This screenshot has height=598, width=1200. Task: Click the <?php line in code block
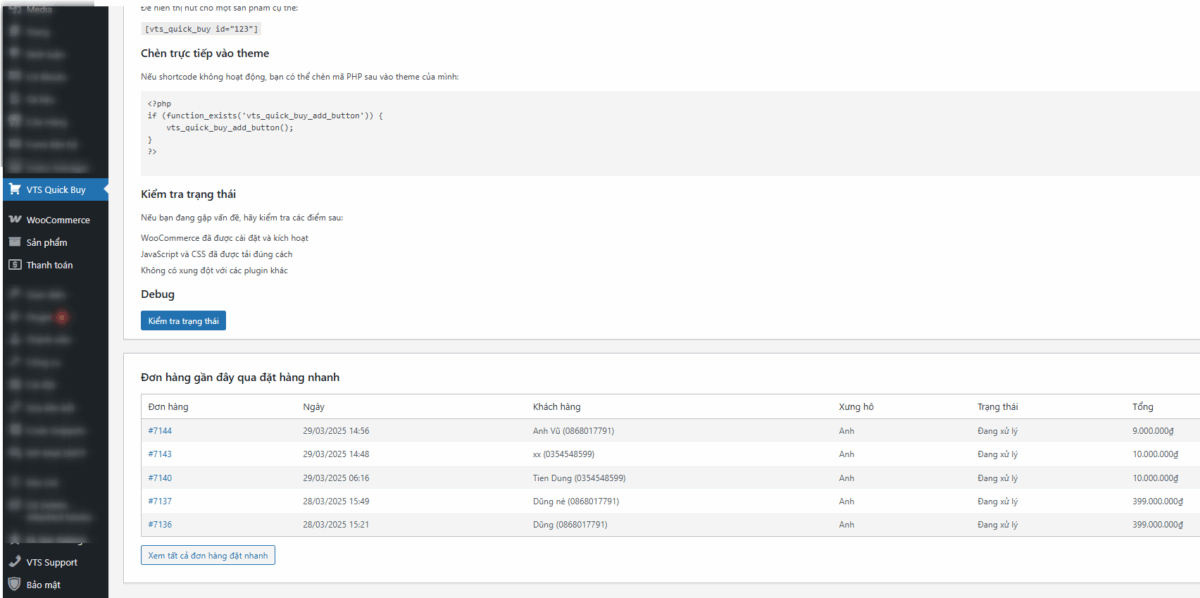pos(159,104)
